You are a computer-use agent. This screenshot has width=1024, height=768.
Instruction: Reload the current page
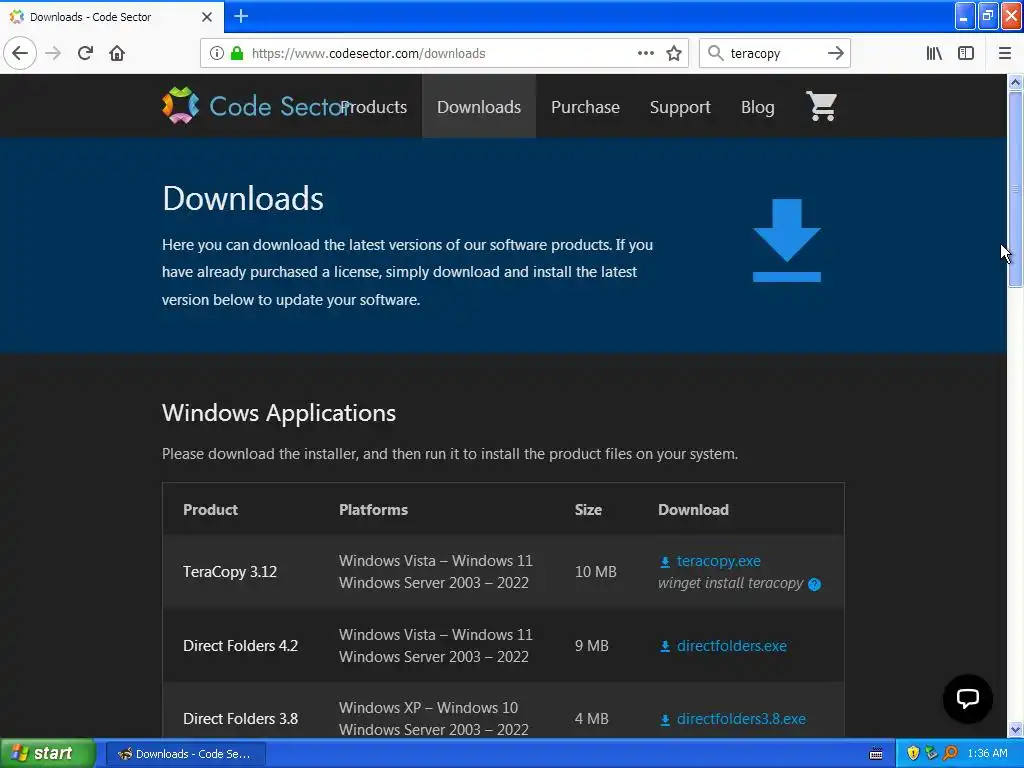pyautogui.click(x=85, y=53)
